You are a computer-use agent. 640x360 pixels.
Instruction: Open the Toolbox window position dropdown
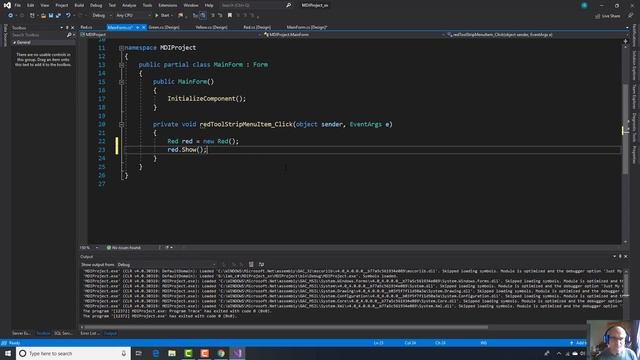point(62,28)
